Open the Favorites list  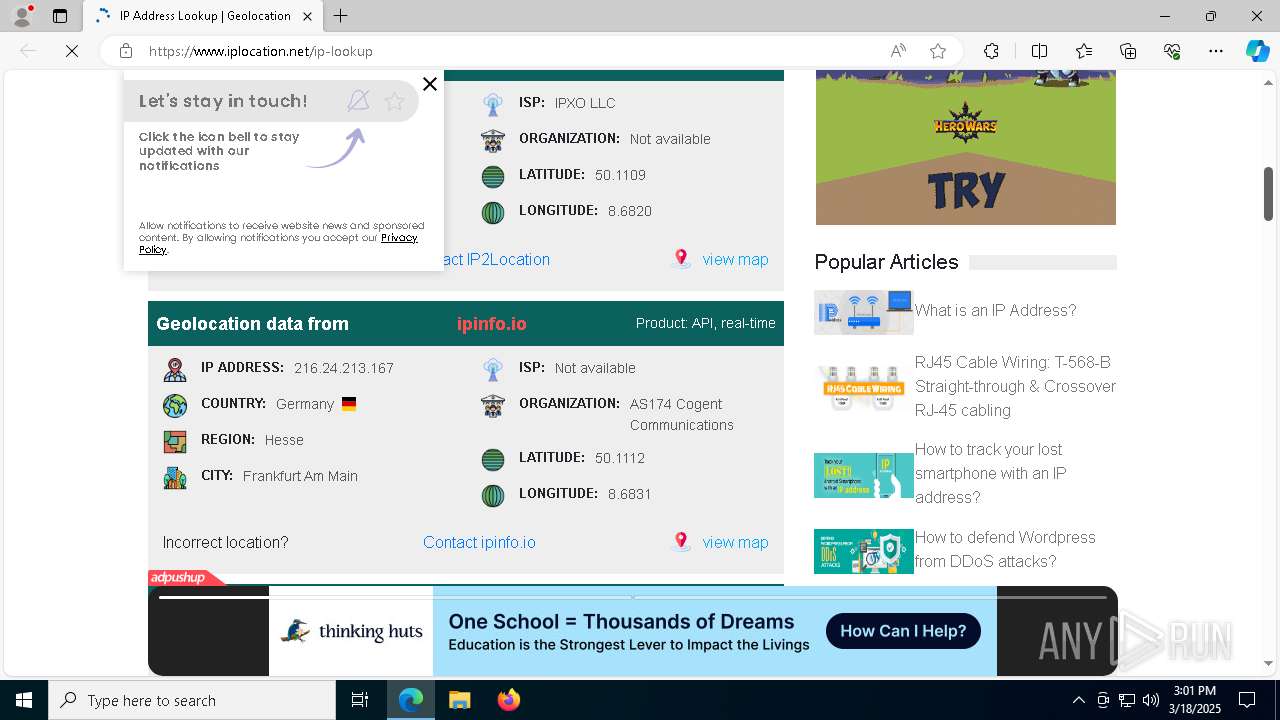coord(1084,51)
